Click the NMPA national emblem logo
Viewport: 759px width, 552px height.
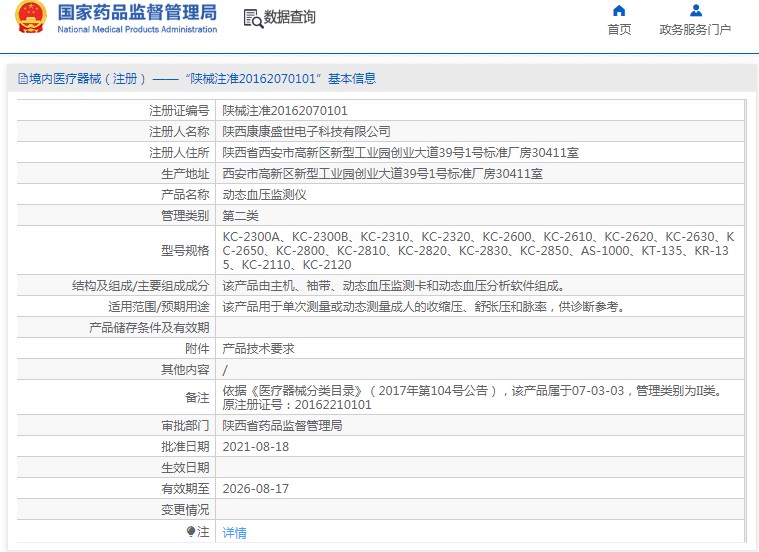tap(30, 18)
